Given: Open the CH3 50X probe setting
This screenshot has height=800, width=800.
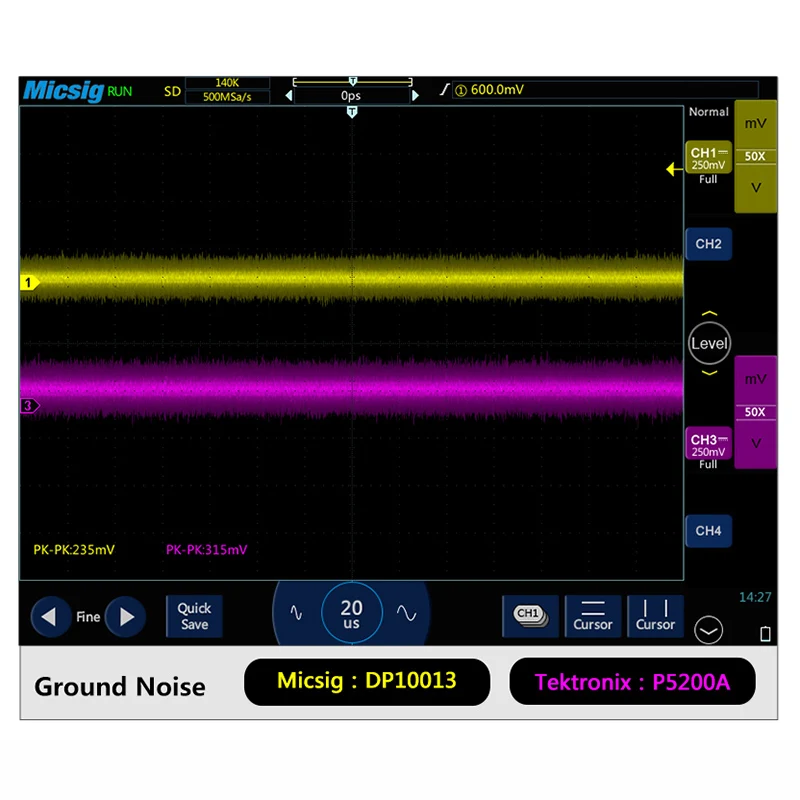Looking at the screenshot, I should pyautogui.click(x=755, y=412).
